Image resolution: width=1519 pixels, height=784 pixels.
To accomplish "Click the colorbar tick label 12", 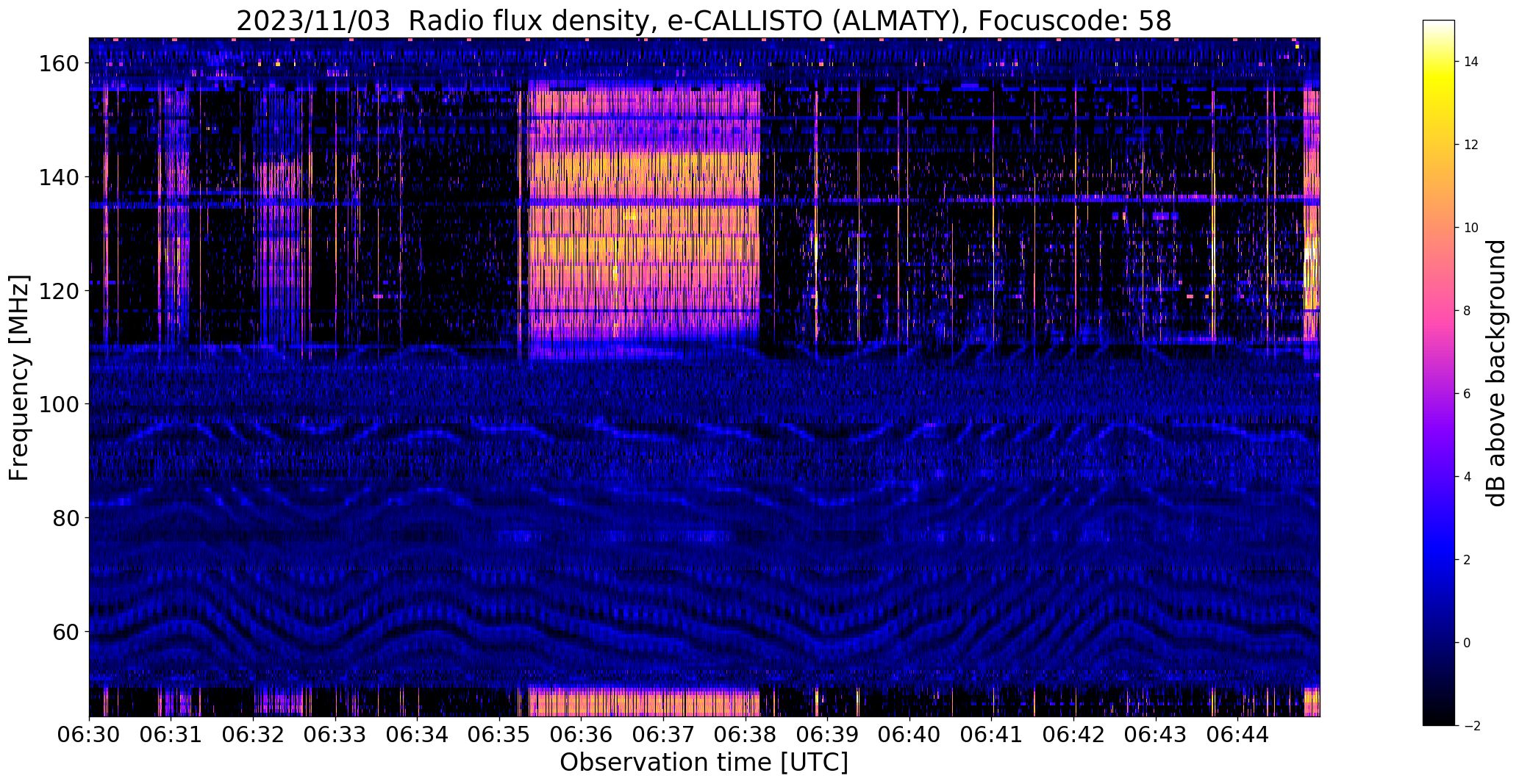I will pos(1471,145).
